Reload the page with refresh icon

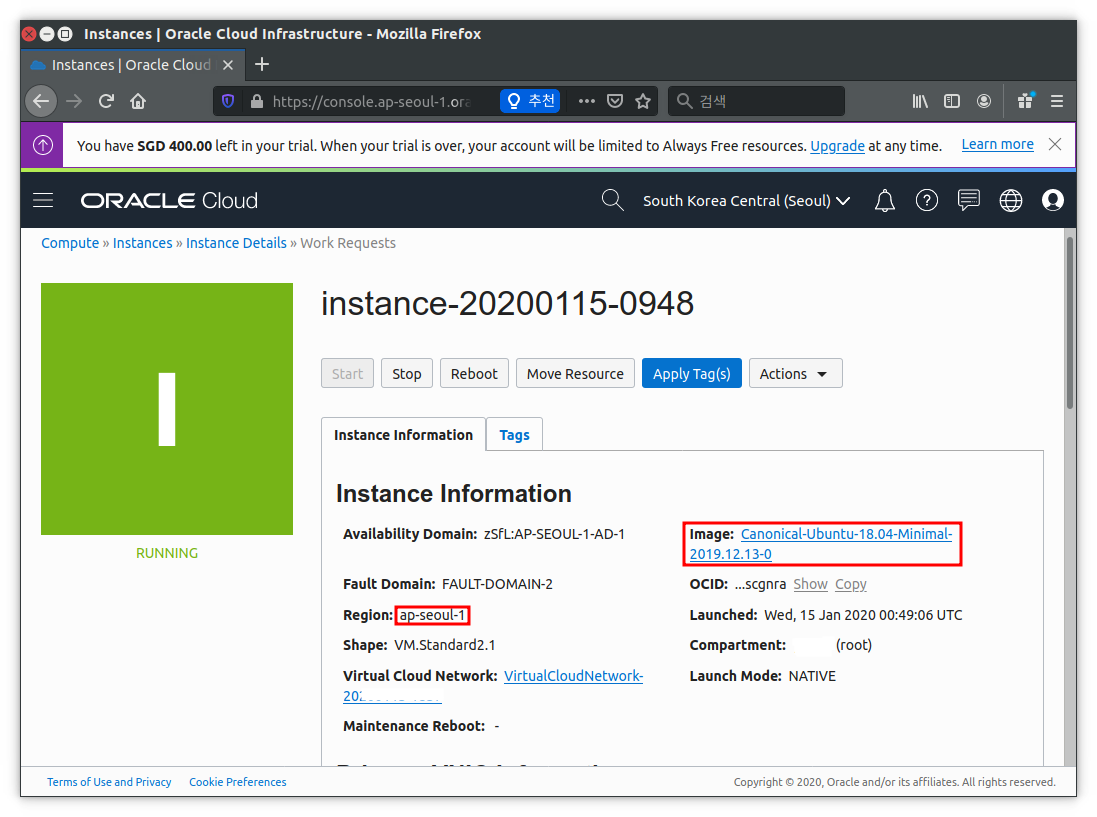pos(106,101)
